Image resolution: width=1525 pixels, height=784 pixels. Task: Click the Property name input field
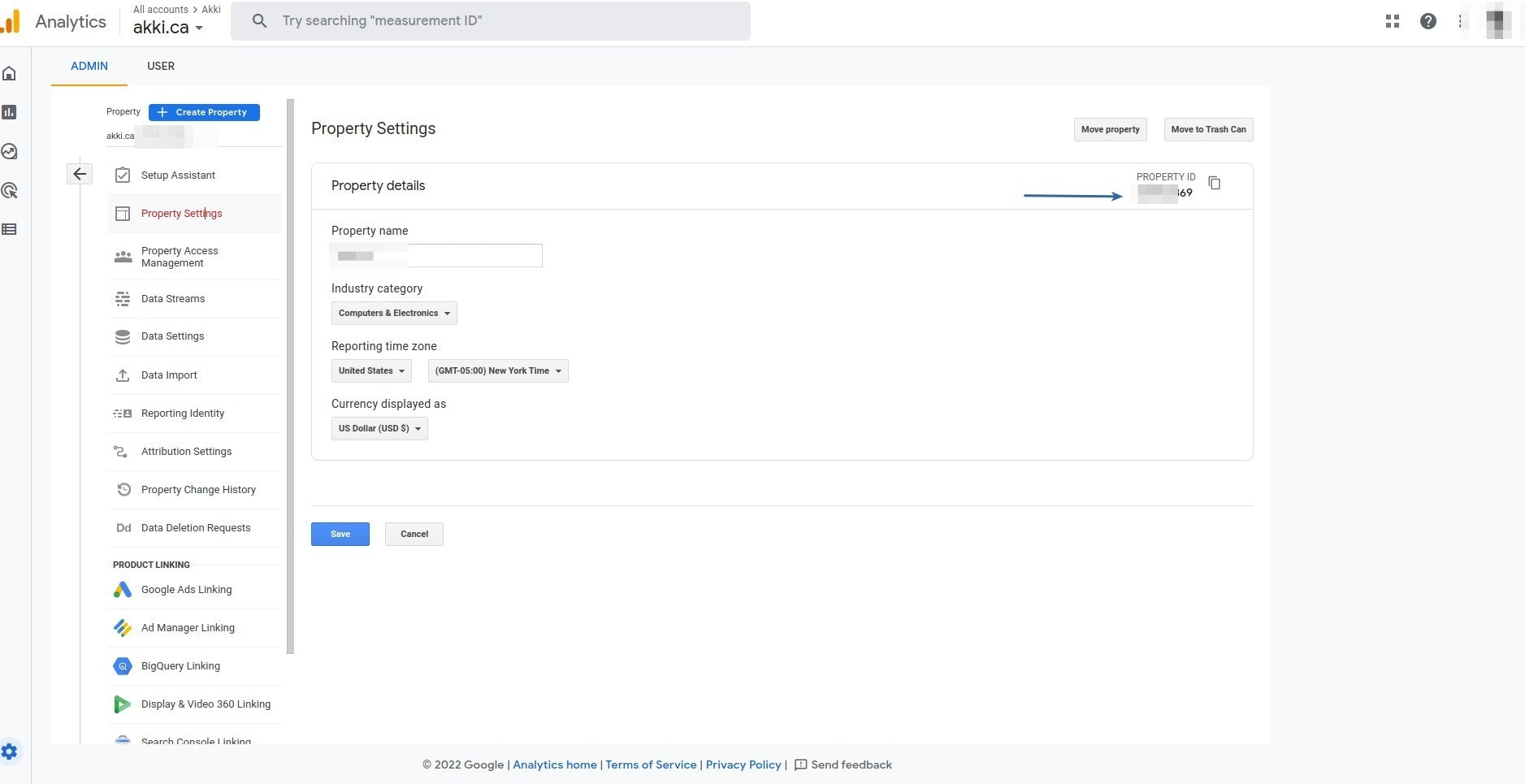click(437, 255)
